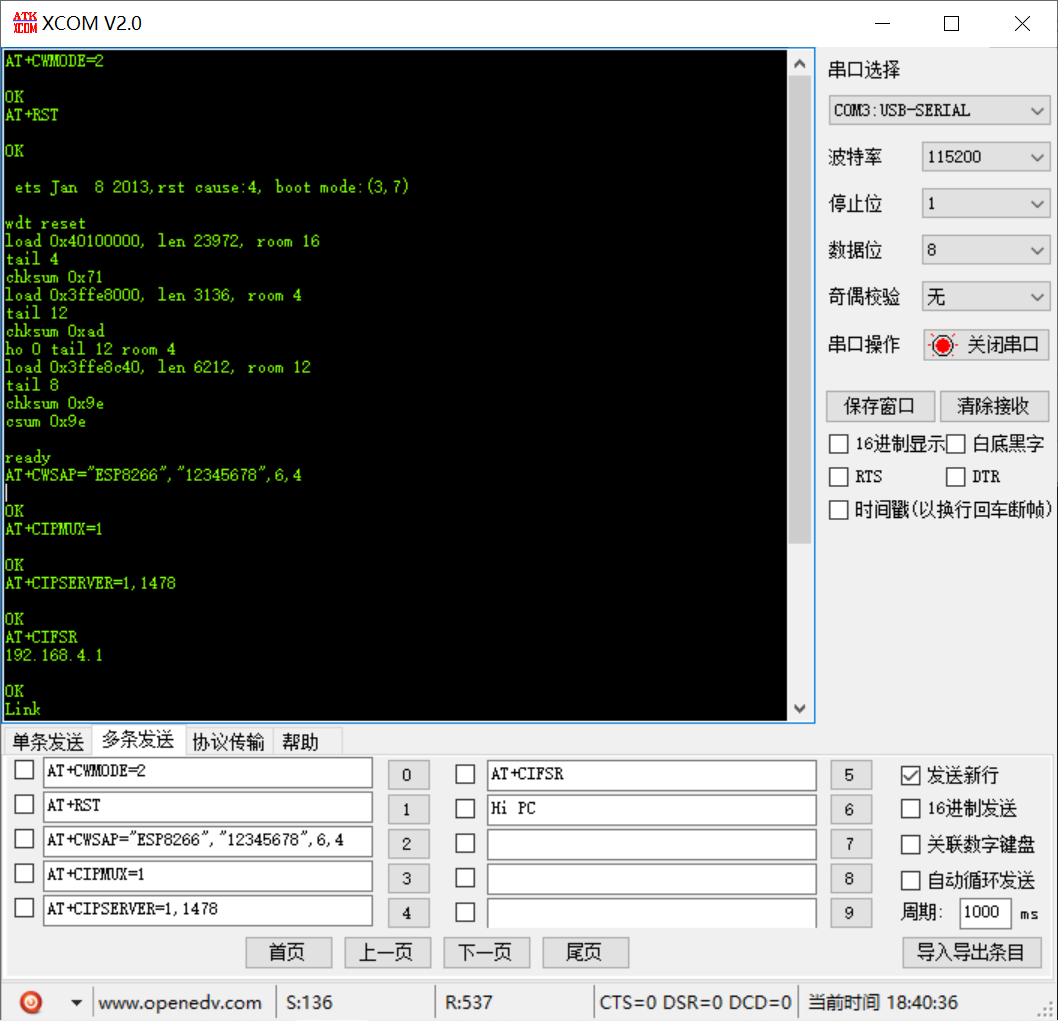Switch to the 协议传输 tab
1058x1021 pixels.
pos(229,740)
